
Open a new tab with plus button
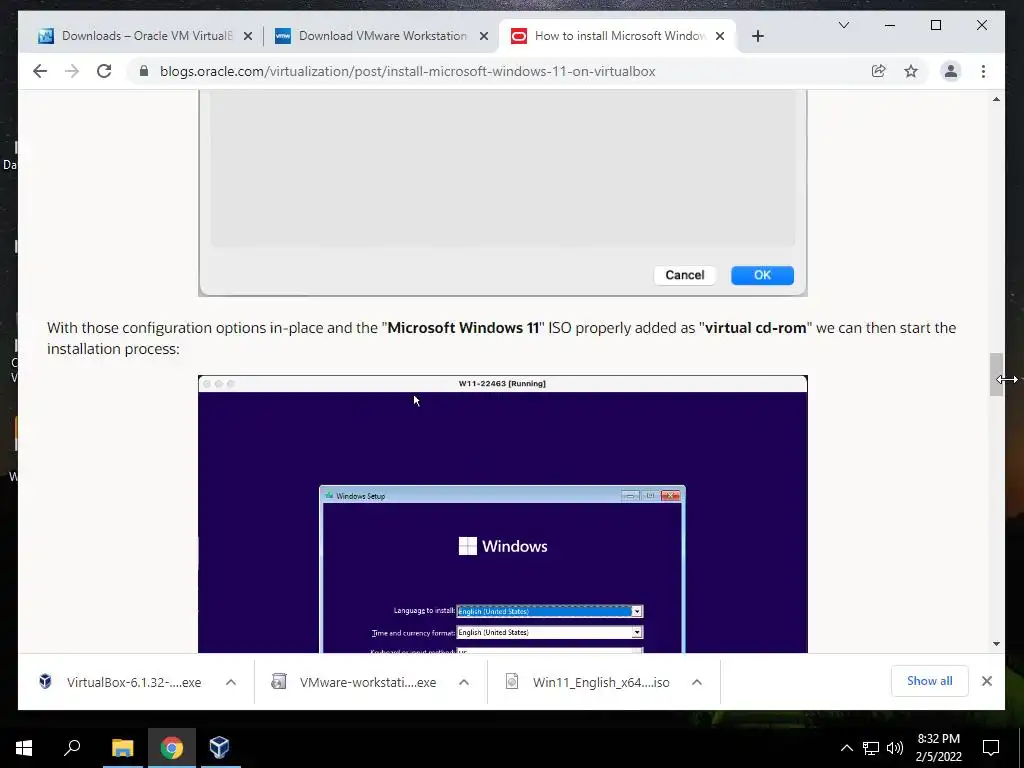(758, 36)
